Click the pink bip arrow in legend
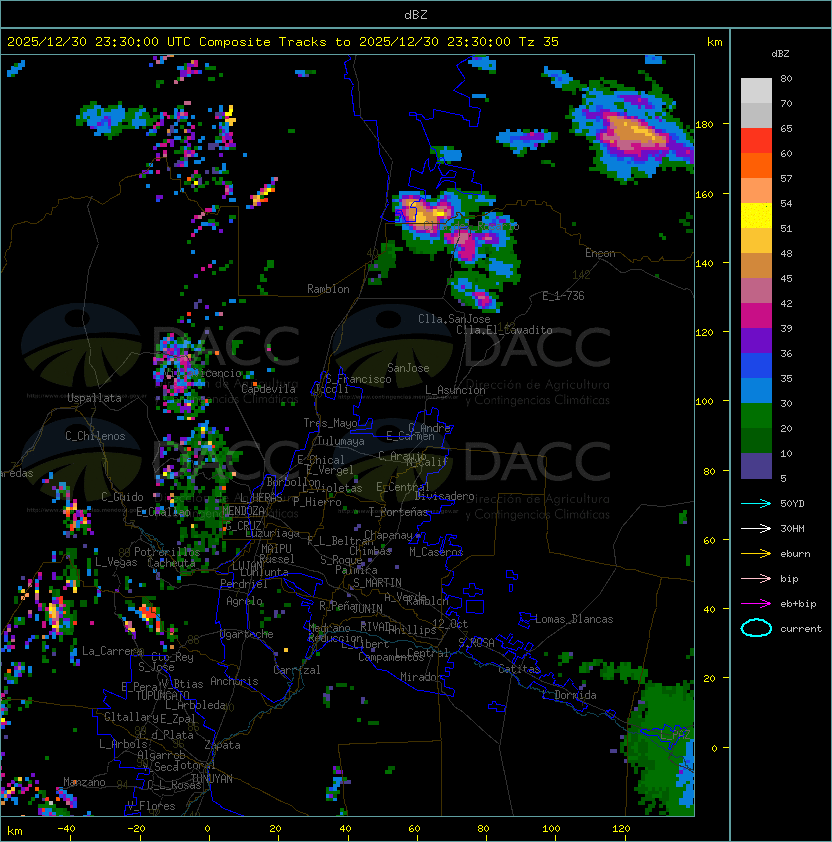This screenshot has width=832, height=842. [x=756, y=578]
